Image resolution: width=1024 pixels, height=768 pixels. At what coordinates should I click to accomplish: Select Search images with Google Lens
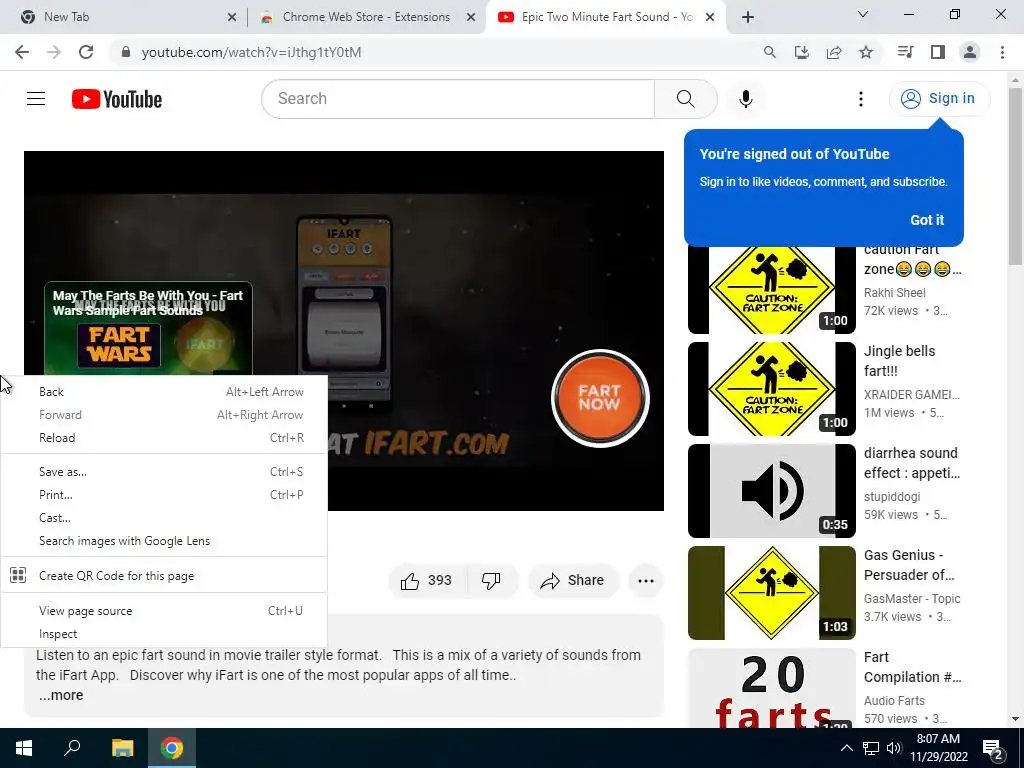[164, 541]
